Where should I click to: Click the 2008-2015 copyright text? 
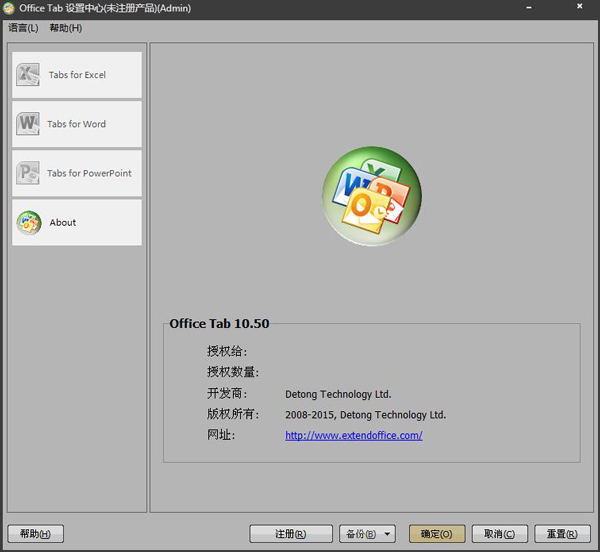(365, 415)
